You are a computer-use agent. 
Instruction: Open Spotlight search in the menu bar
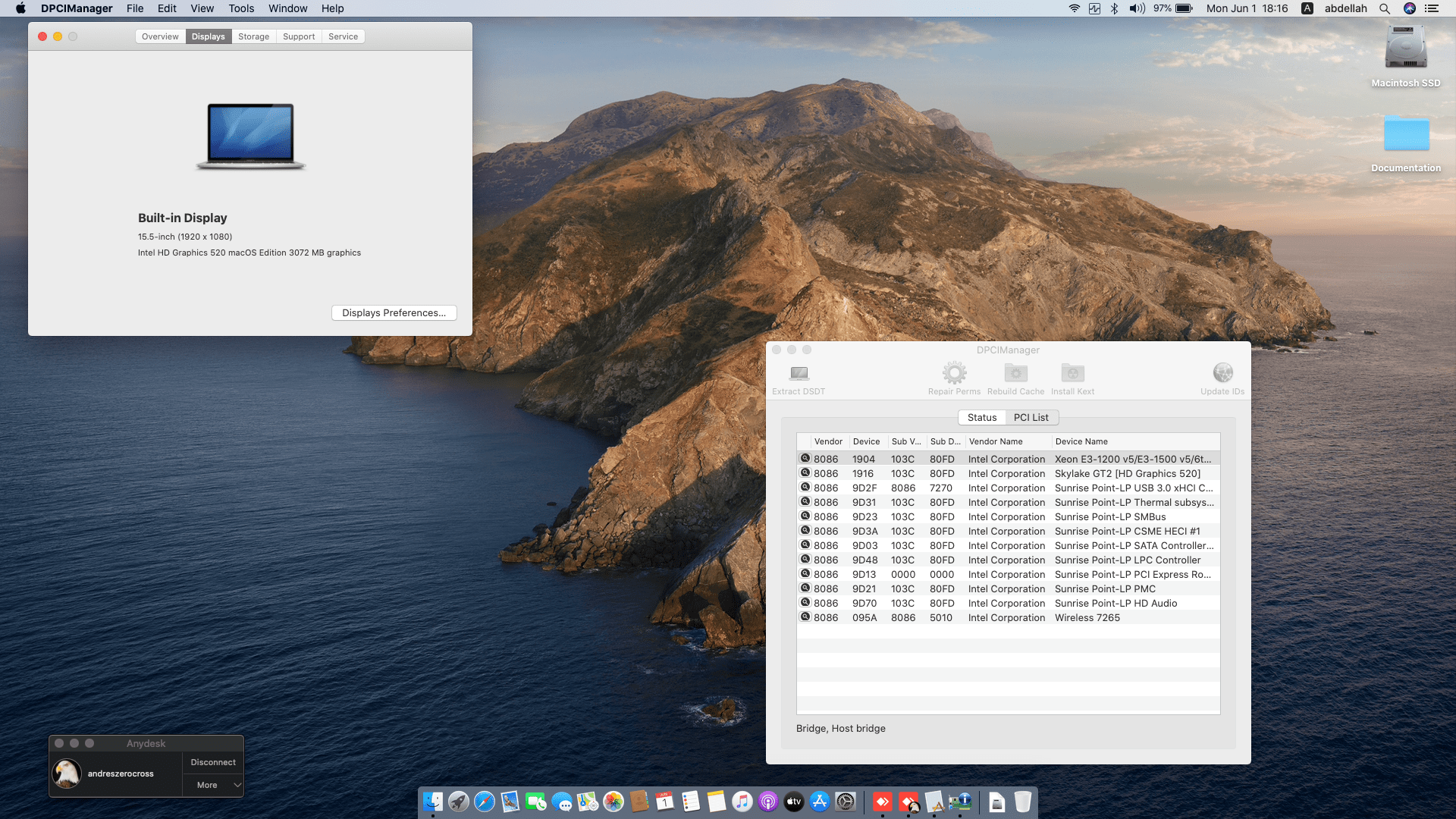(1385, 8)
